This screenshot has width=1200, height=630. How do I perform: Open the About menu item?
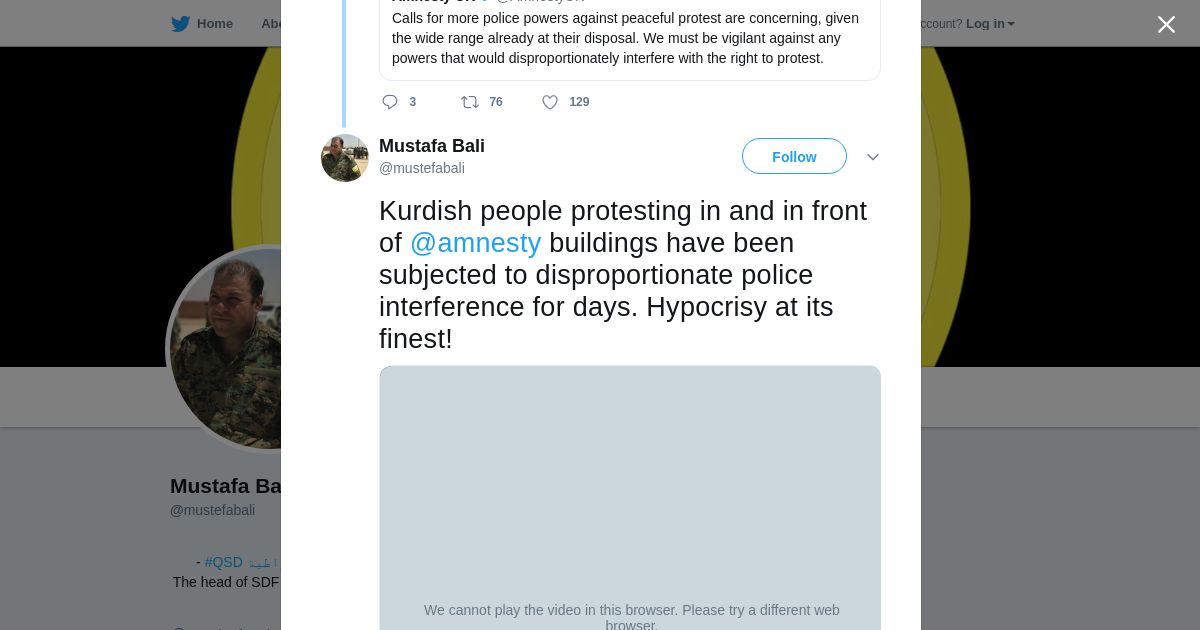[x=270, y=24]
